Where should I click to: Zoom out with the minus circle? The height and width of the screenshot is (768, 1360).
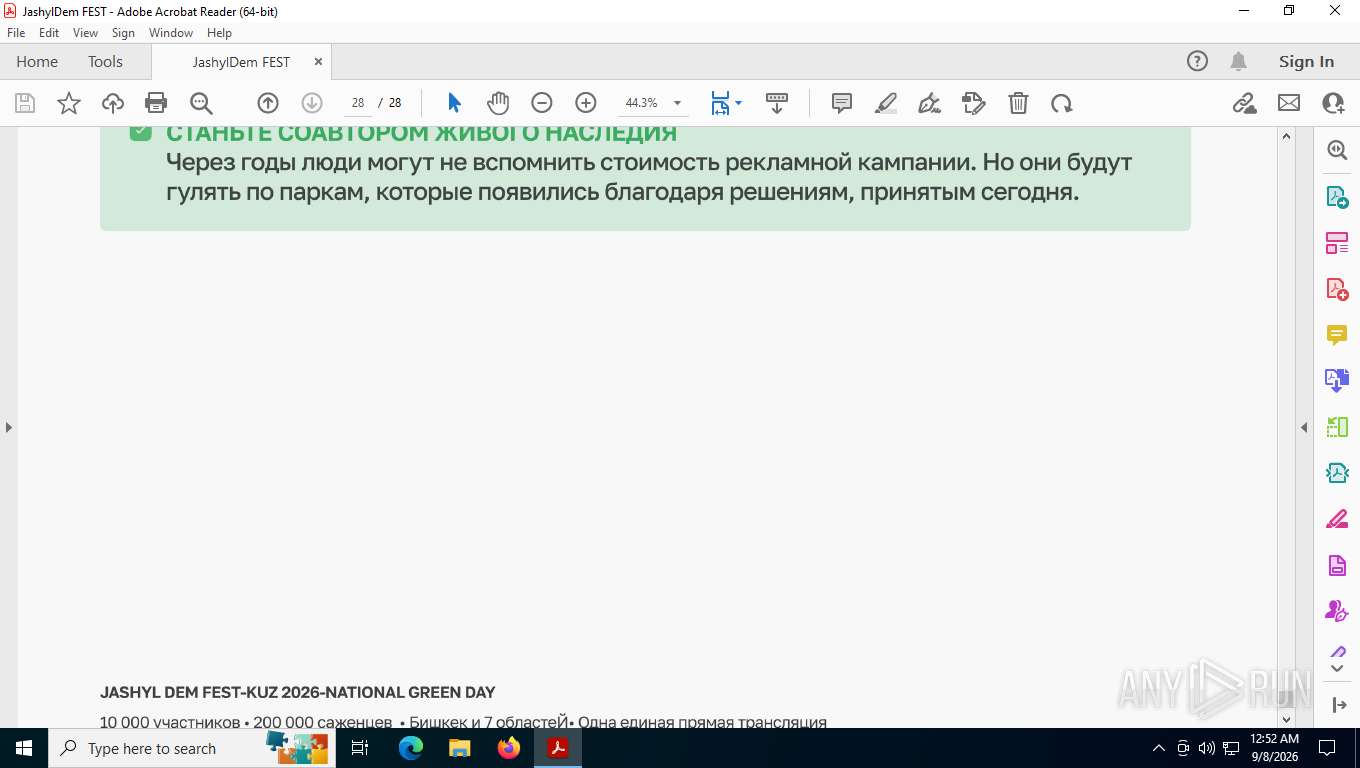(x=541, y=103)
